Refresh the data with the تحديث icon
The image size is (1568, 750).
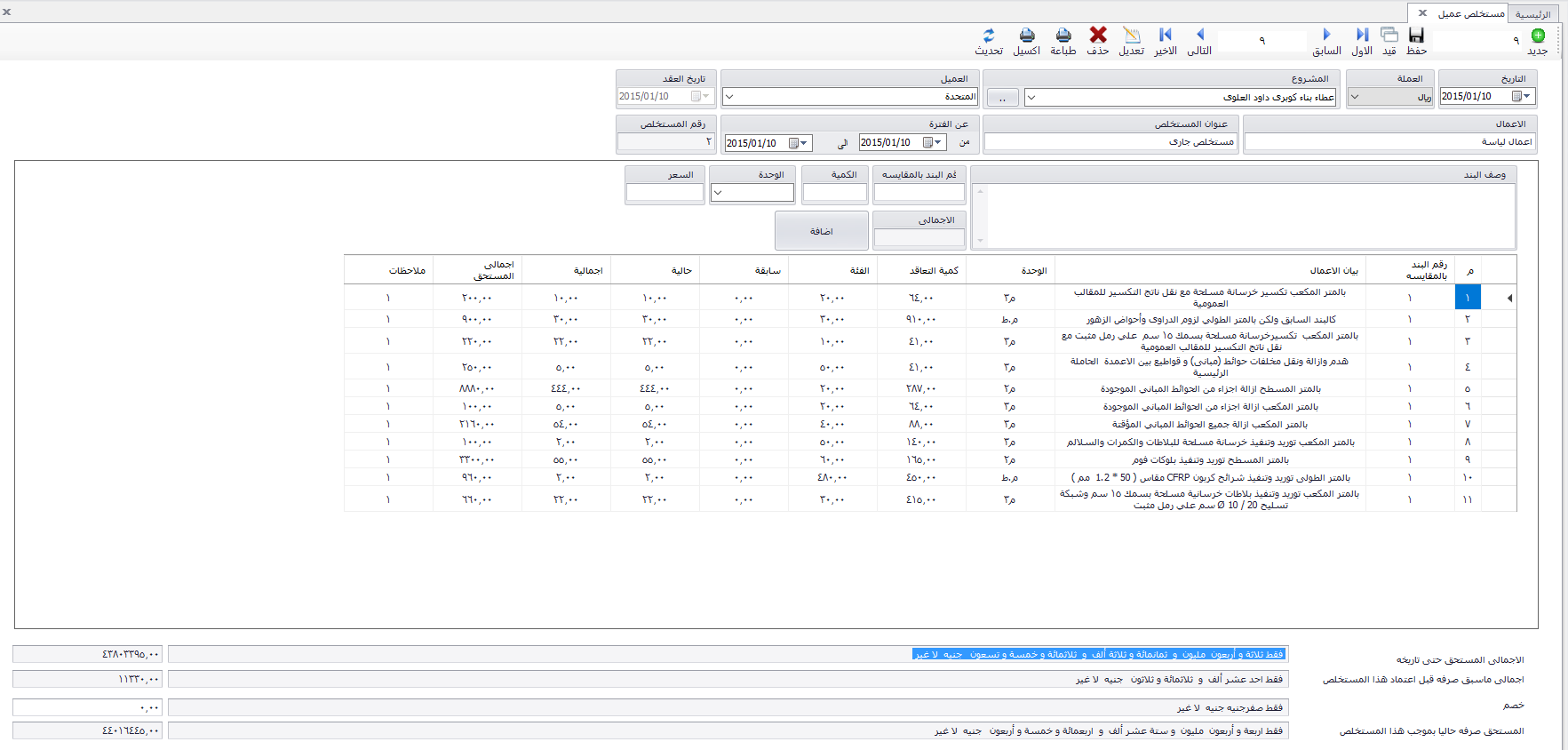pos(989,36)
